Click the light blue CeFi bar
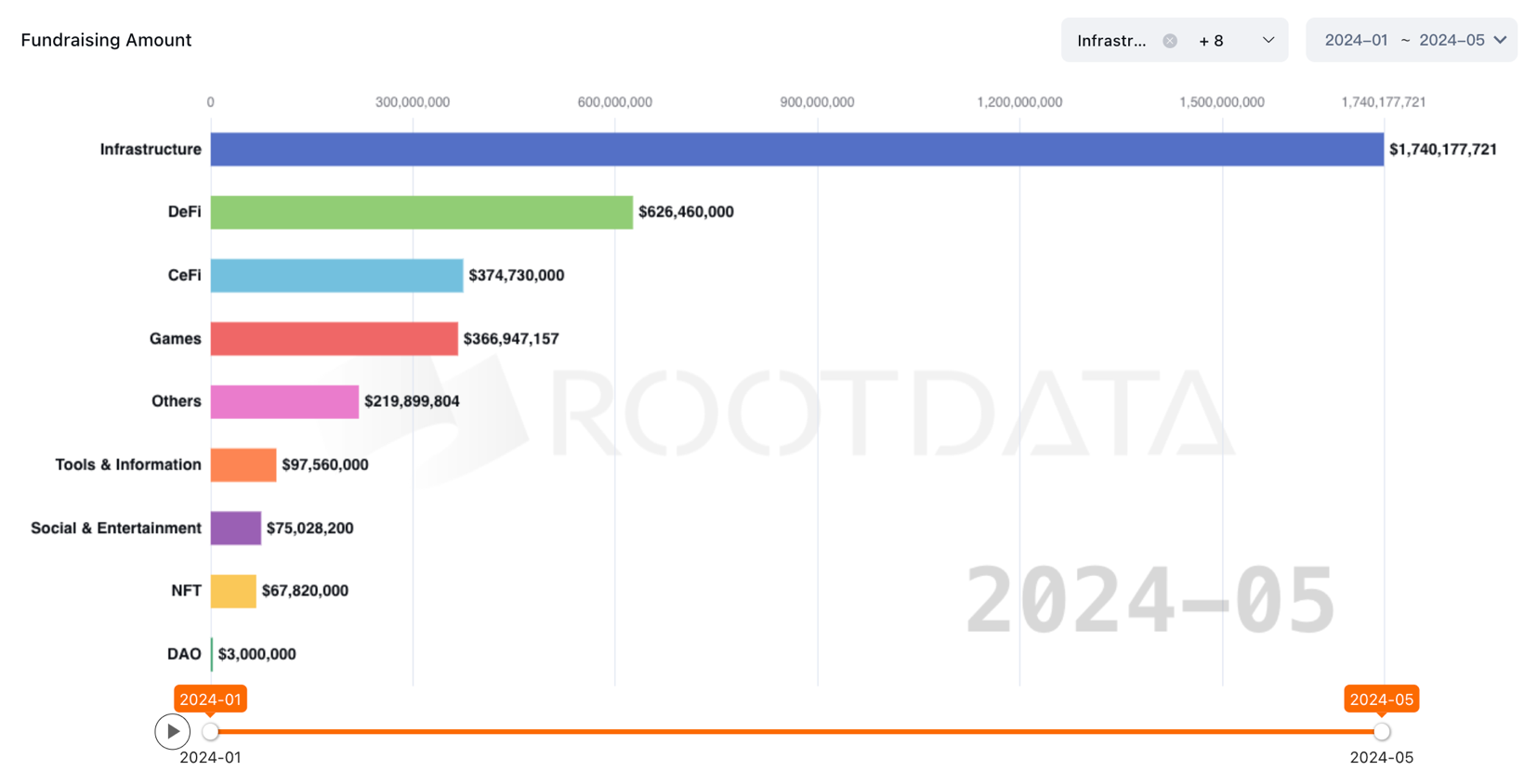This screenshot has height=784, width=1537. coord(337,276)
